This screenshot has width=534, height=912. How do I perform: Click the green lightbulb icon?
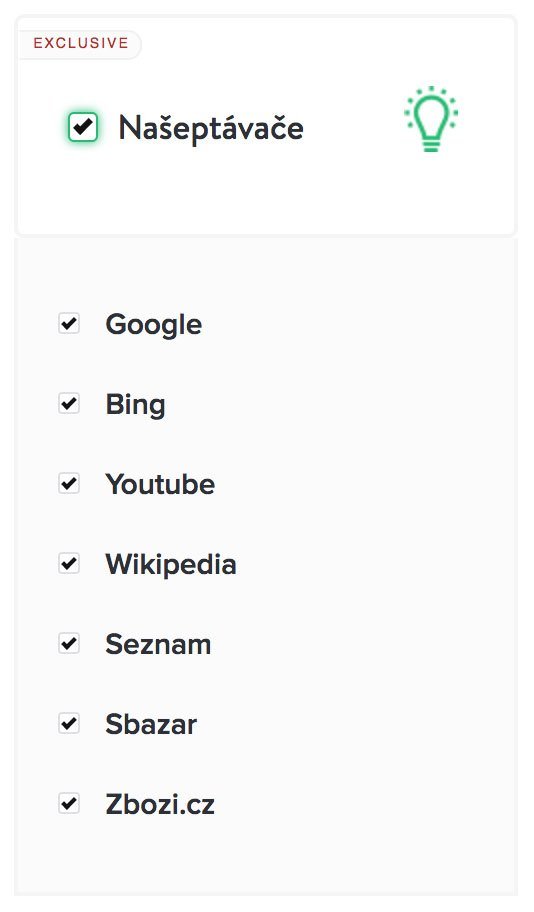pyautogui.click(x=431, y=119)
